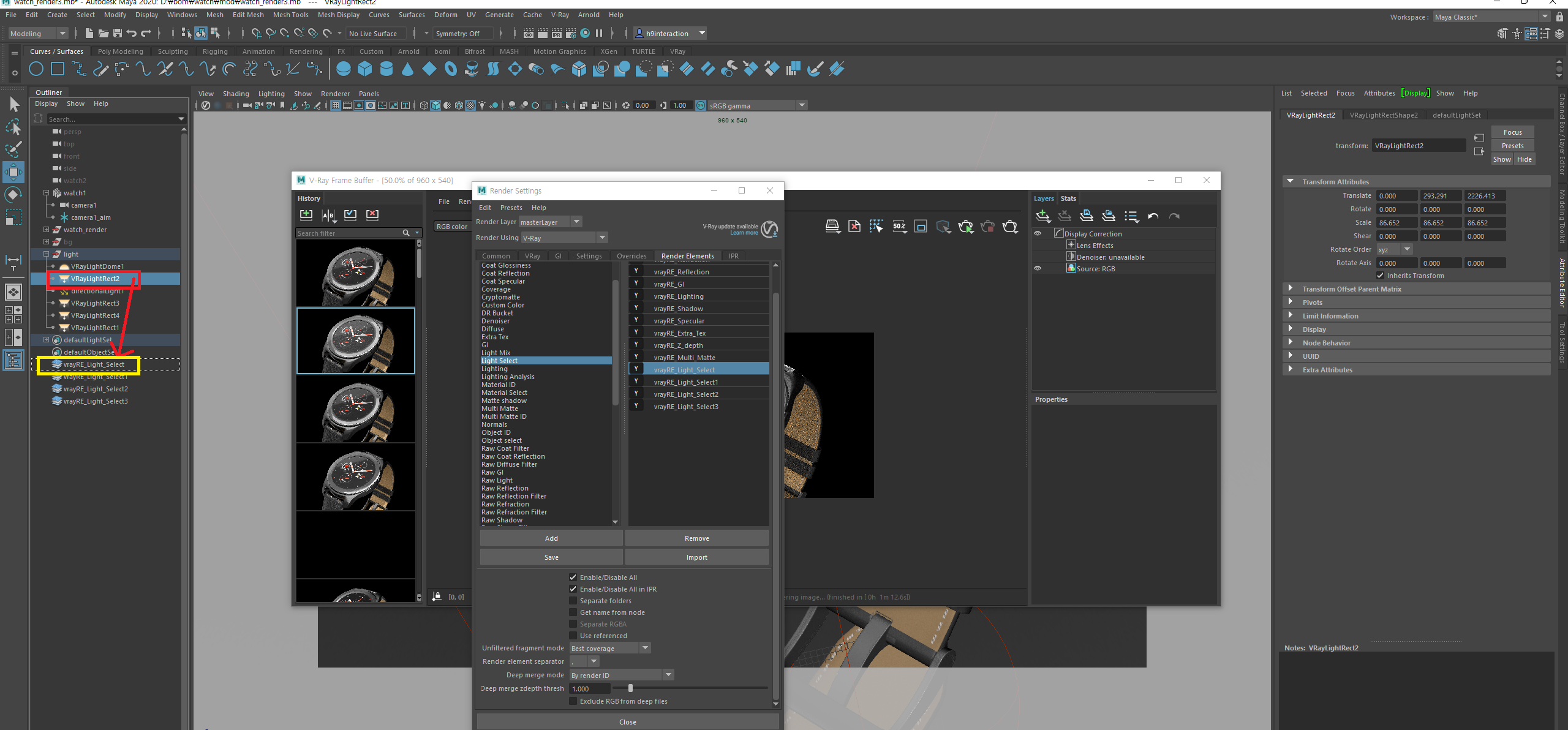Click the Remove button for render elements
This screenshot has width=1568, height=730.
click(696, 538)
